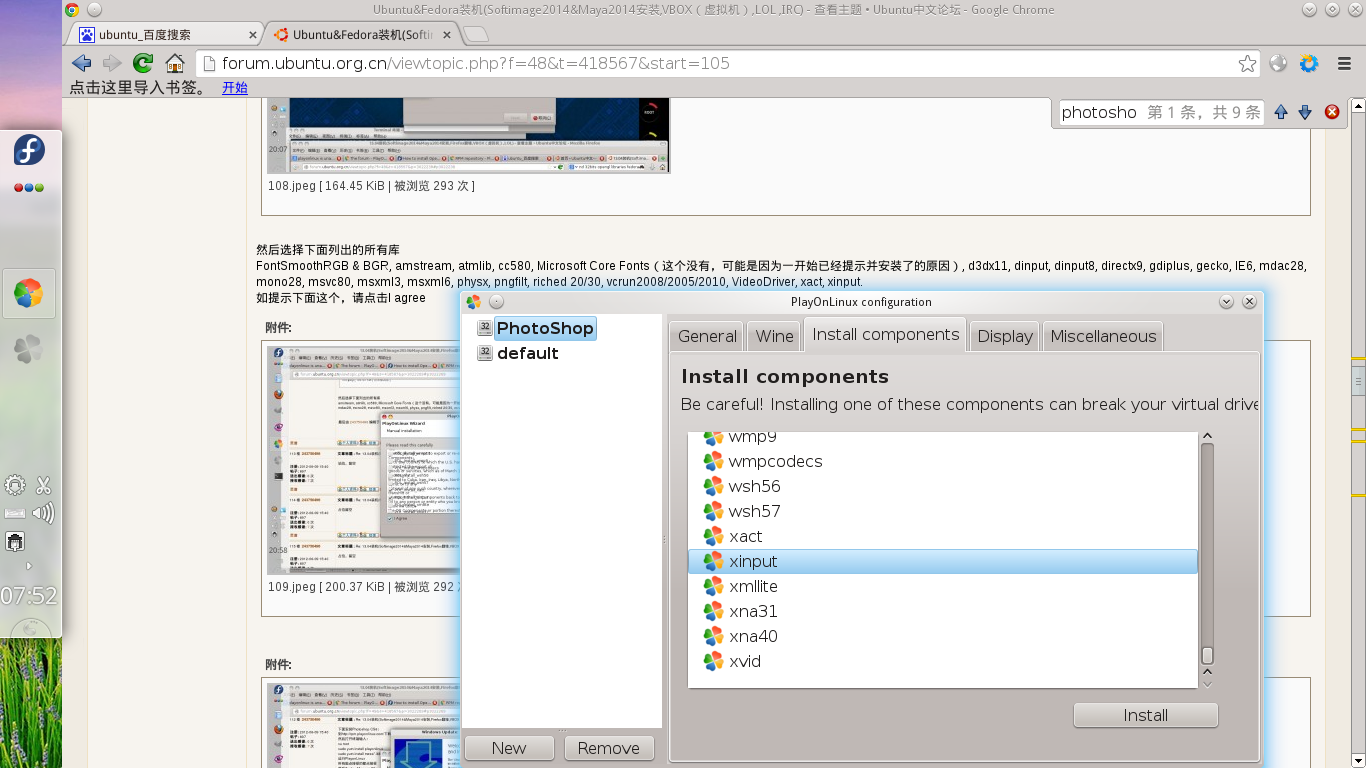Click the 32-bit drive icon beside PhotoShop
This screenshot has width=1366, height=768.
[484, 328]
